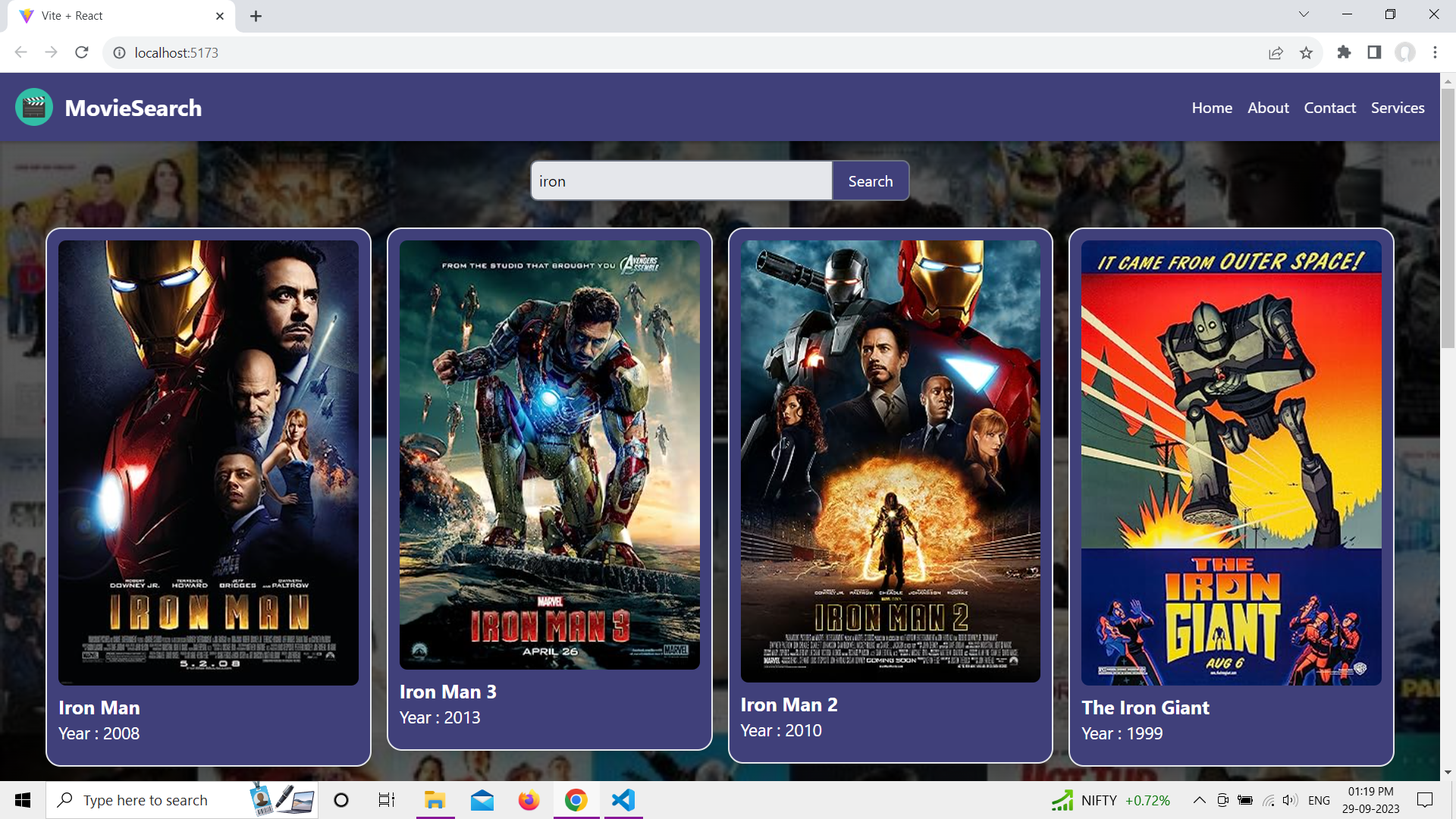Open the Chrome three-dot menu
The height and width of the screenshot is (819, 1456).
coord(1435,52)
